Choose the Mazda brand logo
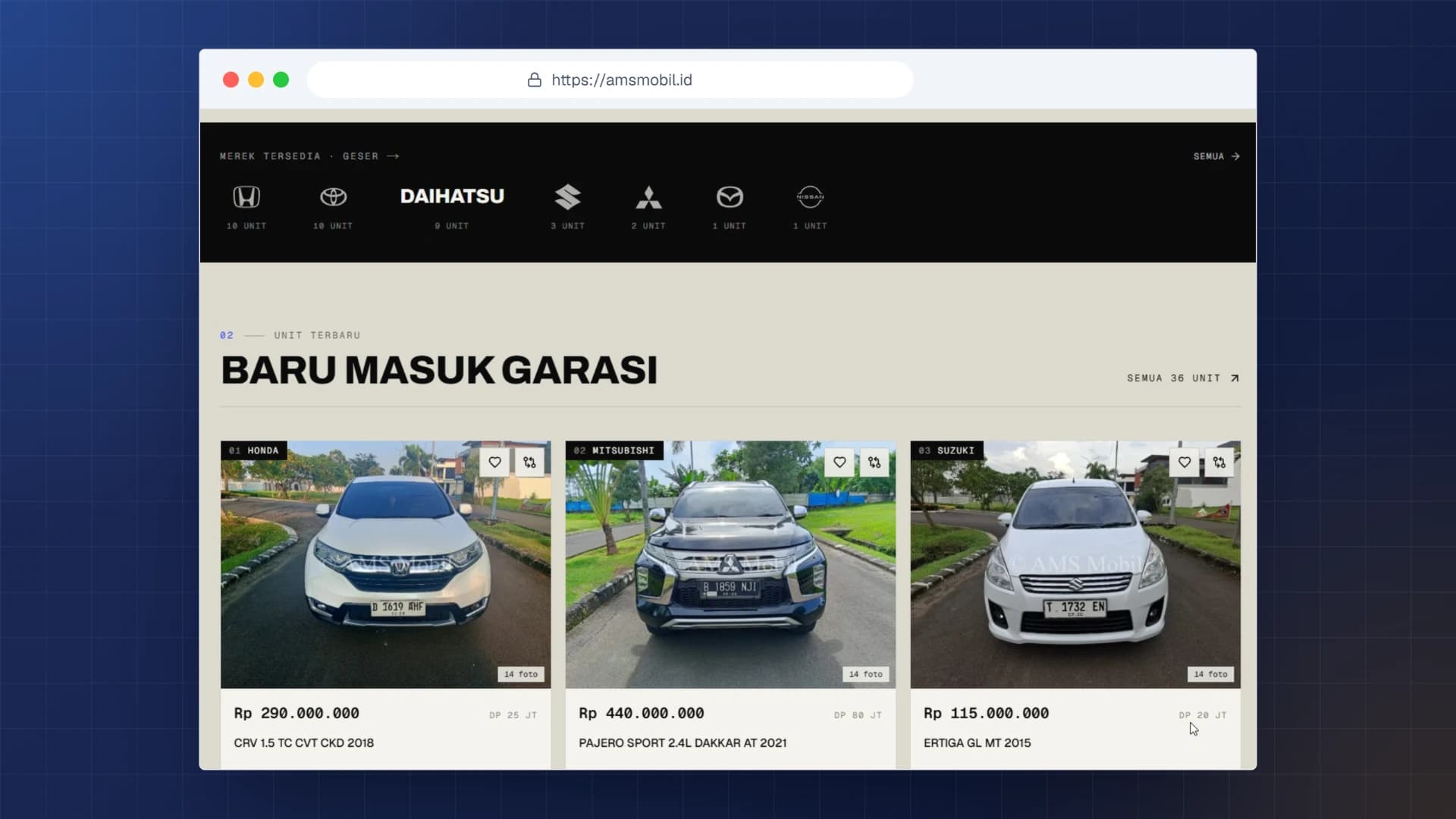 coord(730,197)
